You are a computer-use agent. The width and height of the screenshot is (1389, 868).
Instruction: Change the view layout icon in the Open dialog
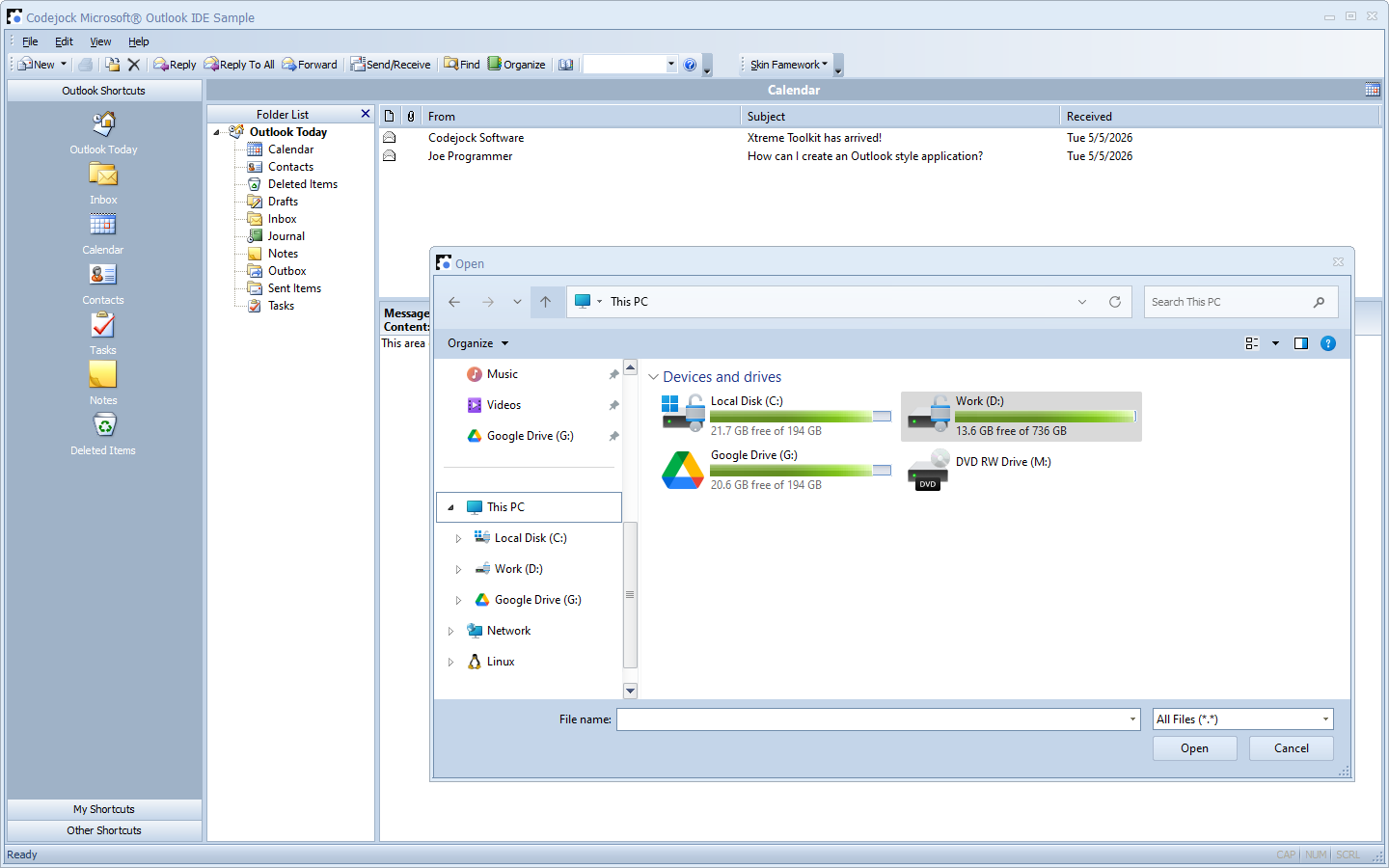click(x=1252, y=343)
